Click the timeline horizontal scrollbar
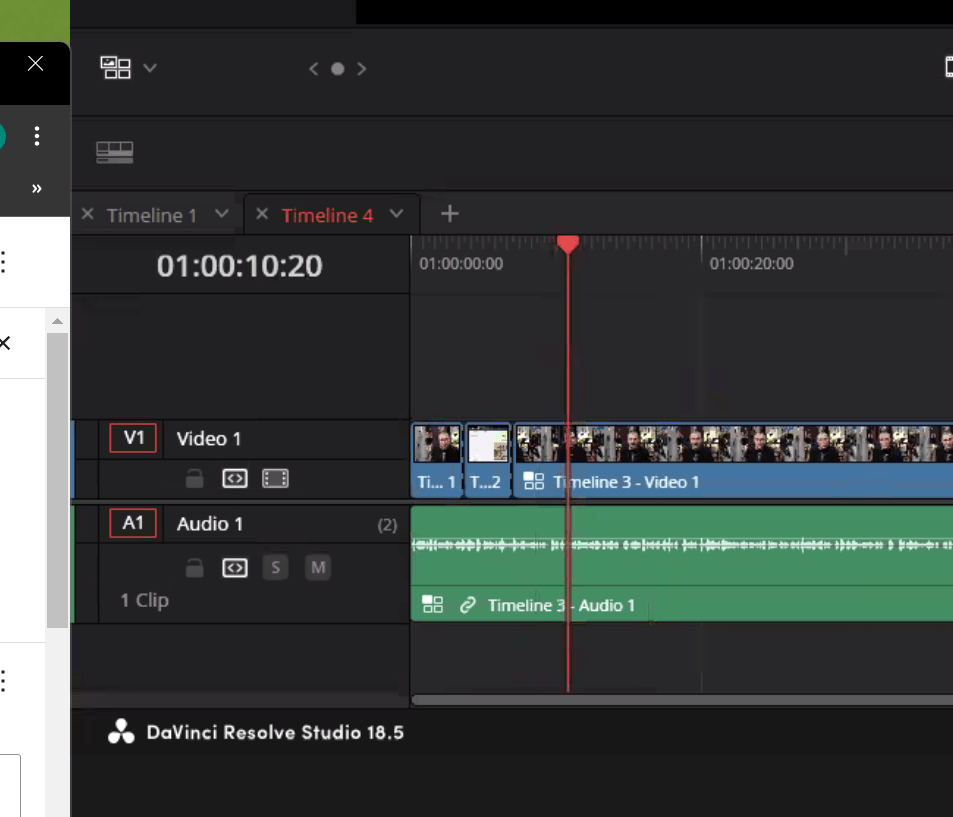This screenshot has height=817, width=953. [x=682, y=700]
